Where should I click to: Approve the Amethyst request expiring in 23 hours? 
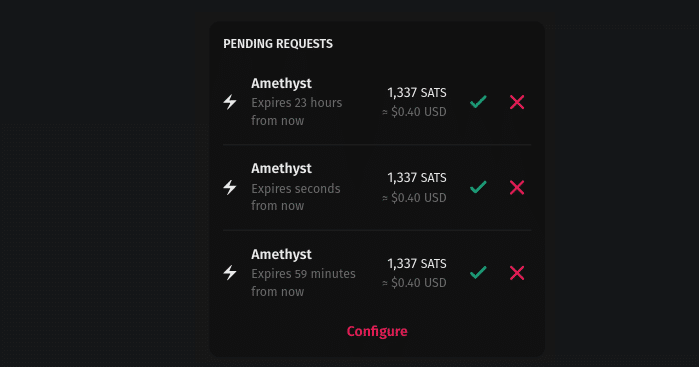pyautogui.click(x=478, y=102)
